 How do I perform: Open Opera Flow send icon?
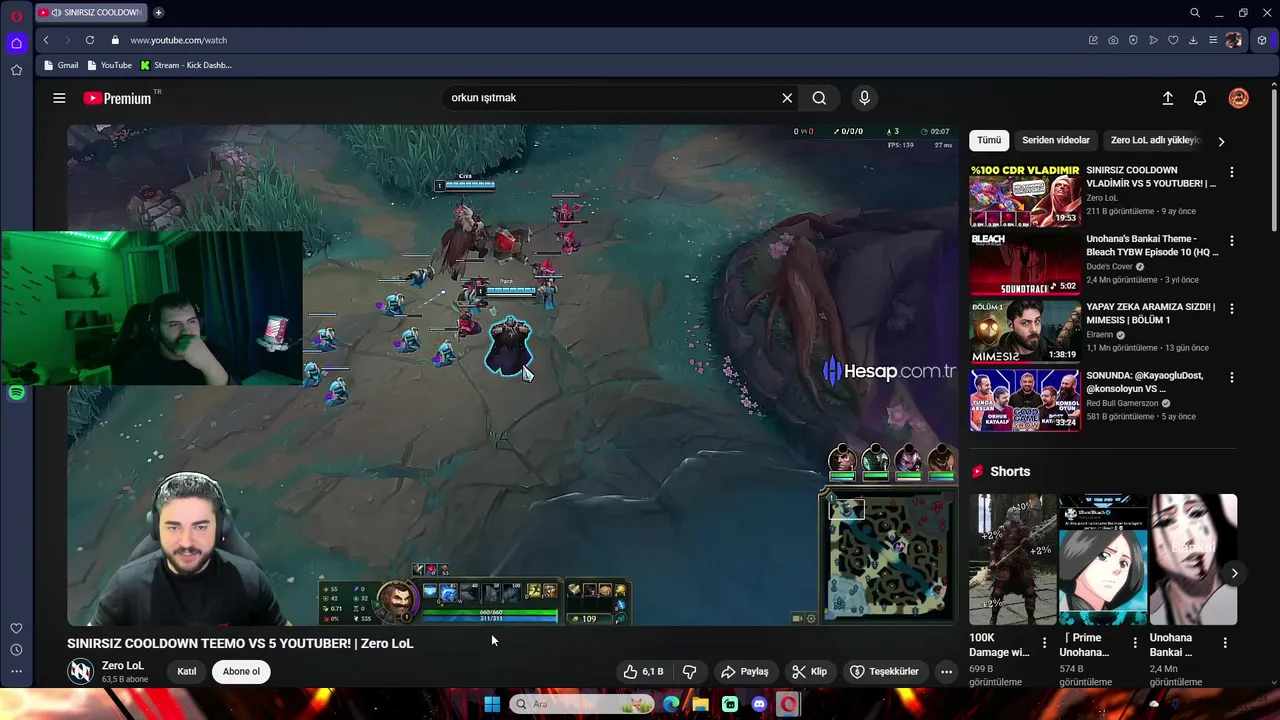[1153, 40]
